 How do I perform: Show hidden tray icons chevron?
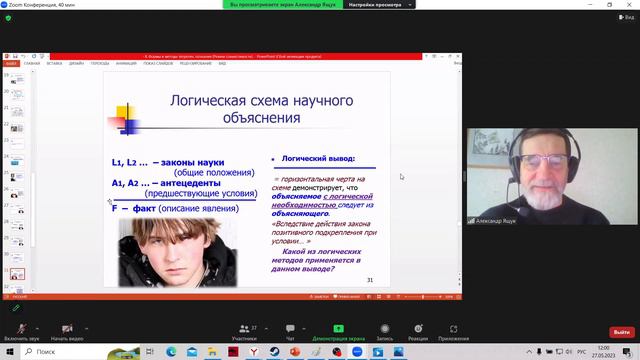click(x=529, y=351)
